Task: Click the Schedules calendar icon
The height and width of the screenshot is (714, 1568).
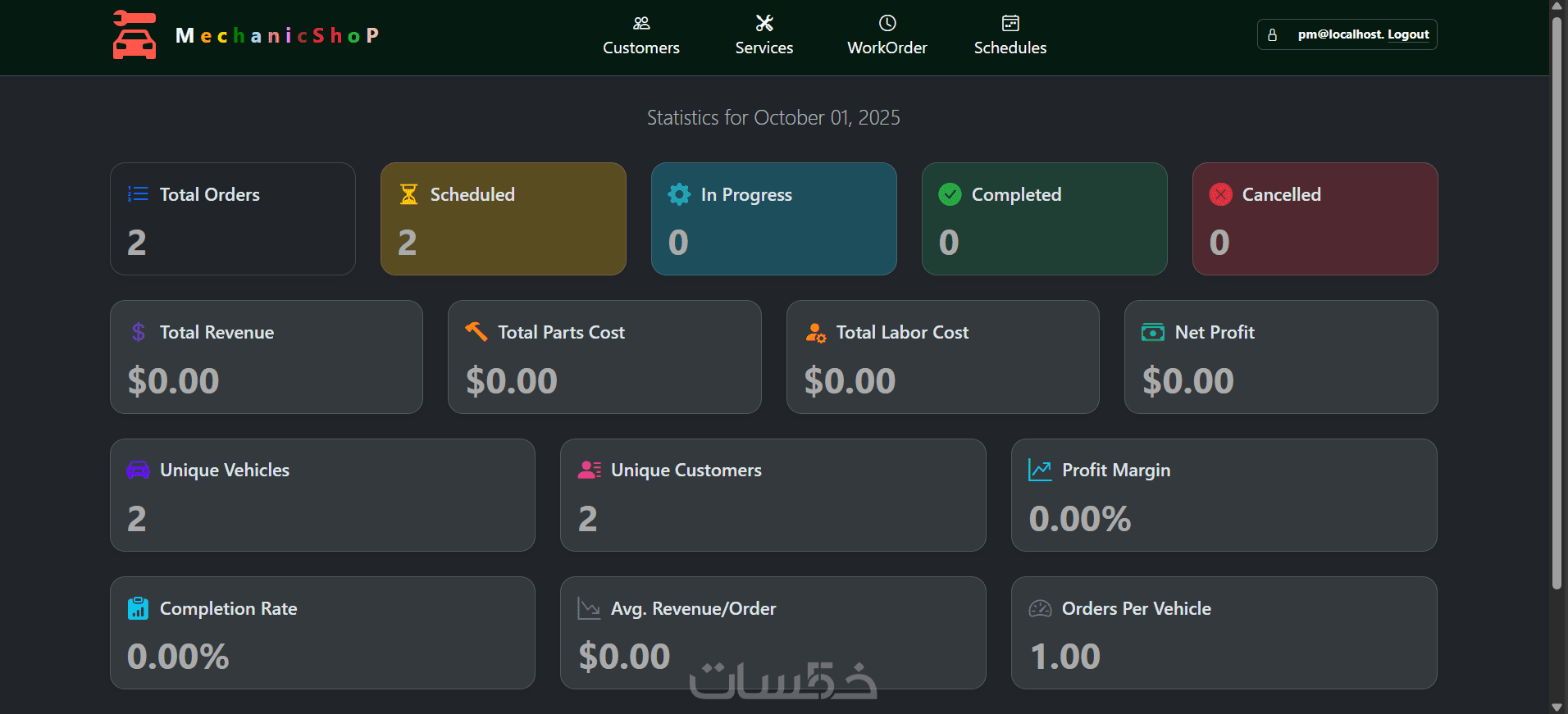Action: (1010, 23)
